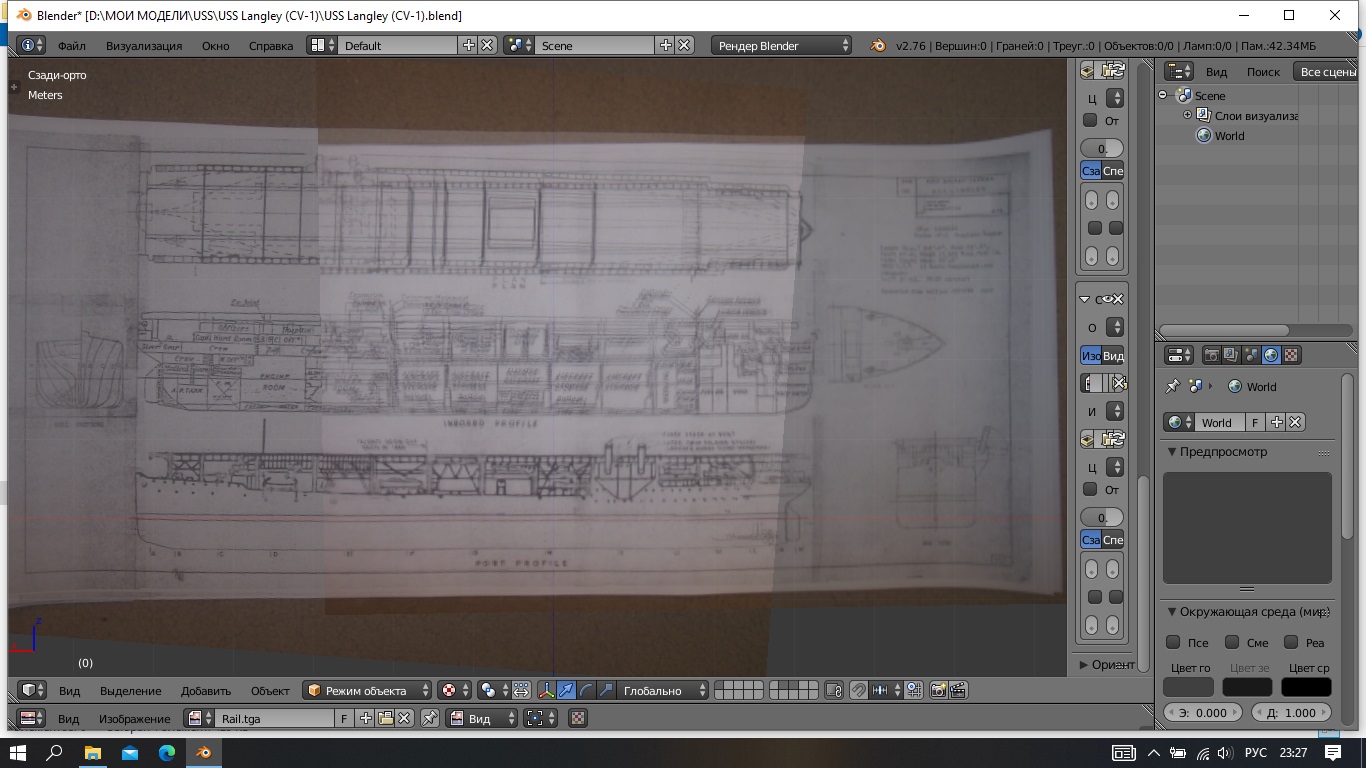Open the 'Файл' menu

(71, 46)
